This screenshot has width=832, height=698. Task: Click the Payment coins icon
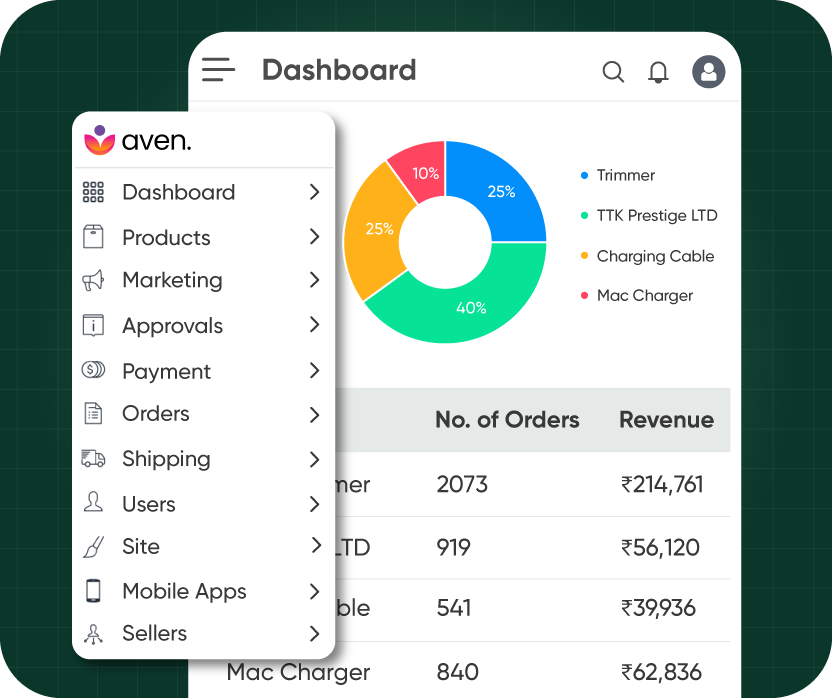pyautogui.click(x=93, y=370)
